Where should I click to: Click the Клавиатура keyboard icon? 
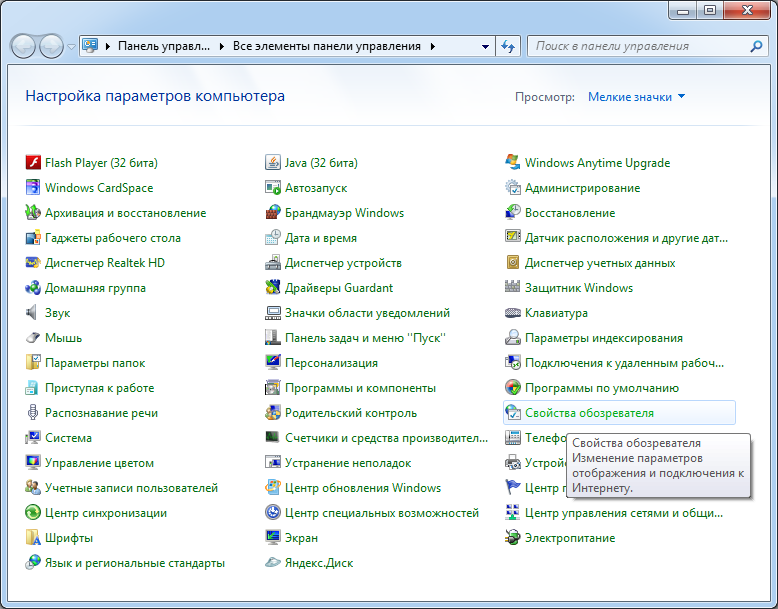coord(513,313)
